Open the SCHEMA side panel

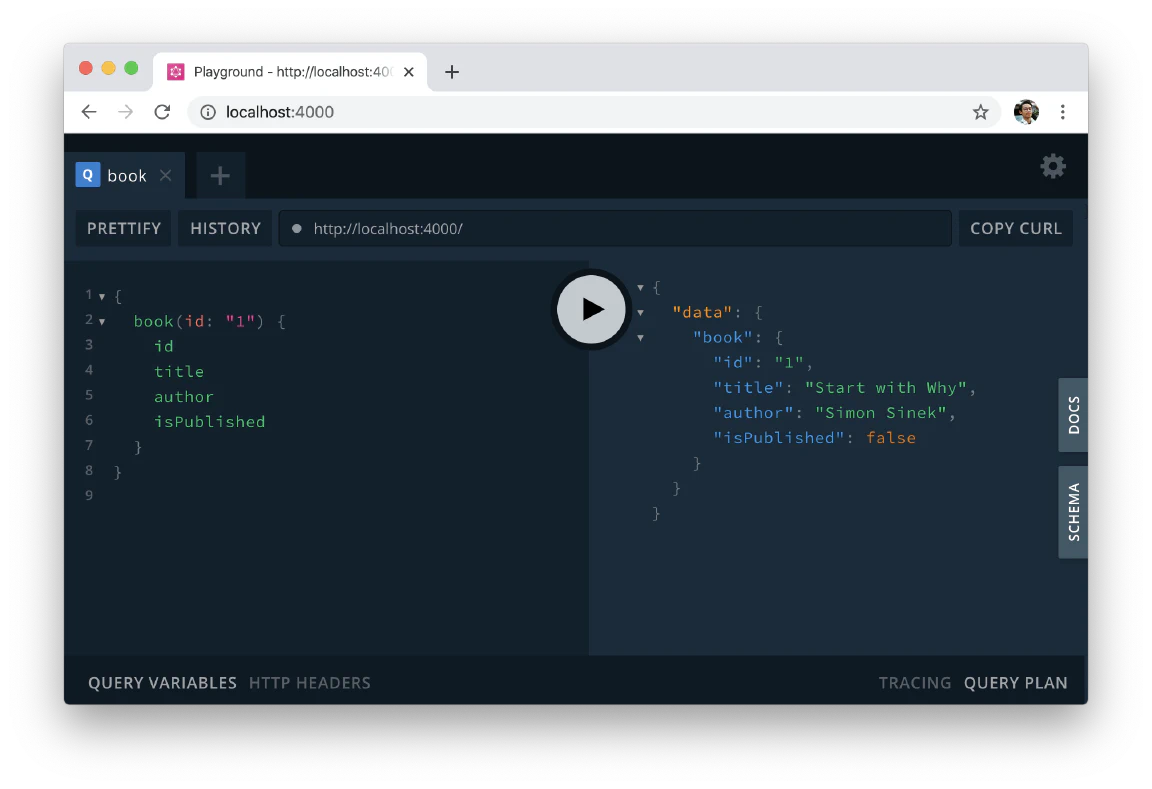(x=1073, y=512)
